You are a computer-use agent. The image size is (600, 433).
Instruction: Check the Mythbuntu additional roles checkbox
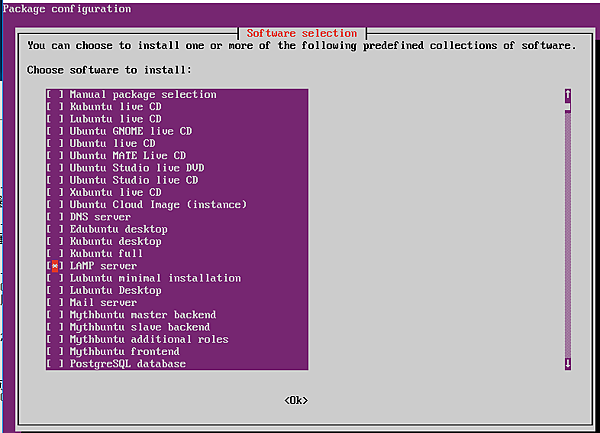click(x=55, y=339)
